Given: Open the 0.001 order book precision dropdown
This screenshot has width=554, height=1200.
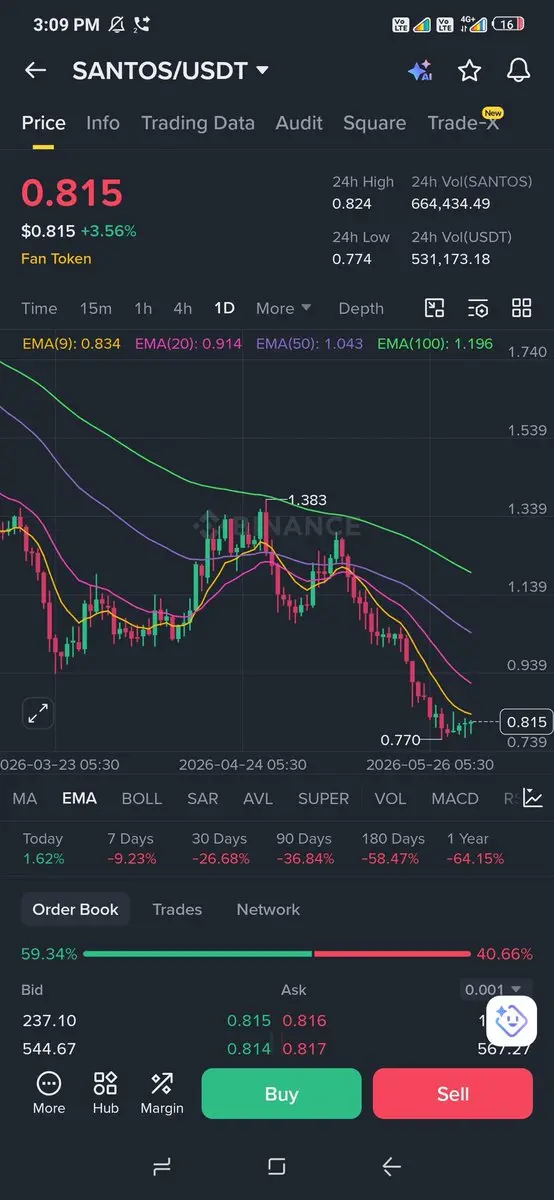Looking at the screenshot, I should coord(492,990).
